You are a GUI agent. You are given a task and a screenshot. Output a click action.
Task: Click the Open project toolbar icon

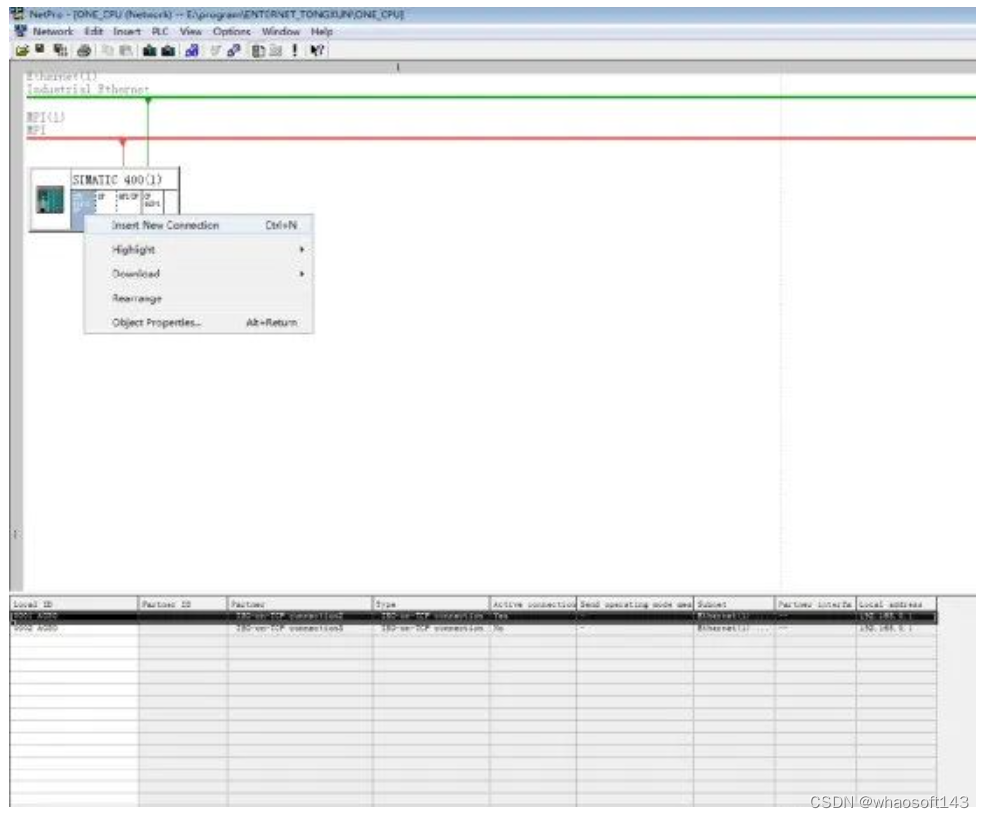22,50
